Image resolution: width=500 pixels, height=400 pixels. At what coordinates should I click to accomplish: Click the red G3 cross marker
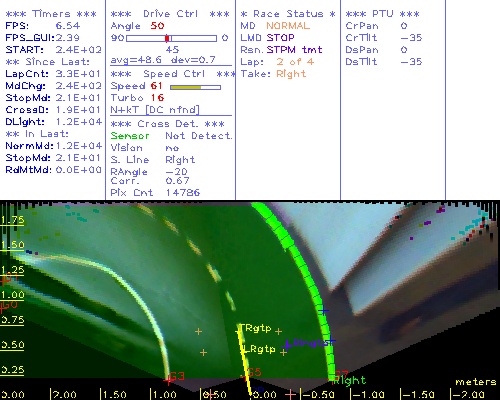pyautogui.click(x=169, y=379)
